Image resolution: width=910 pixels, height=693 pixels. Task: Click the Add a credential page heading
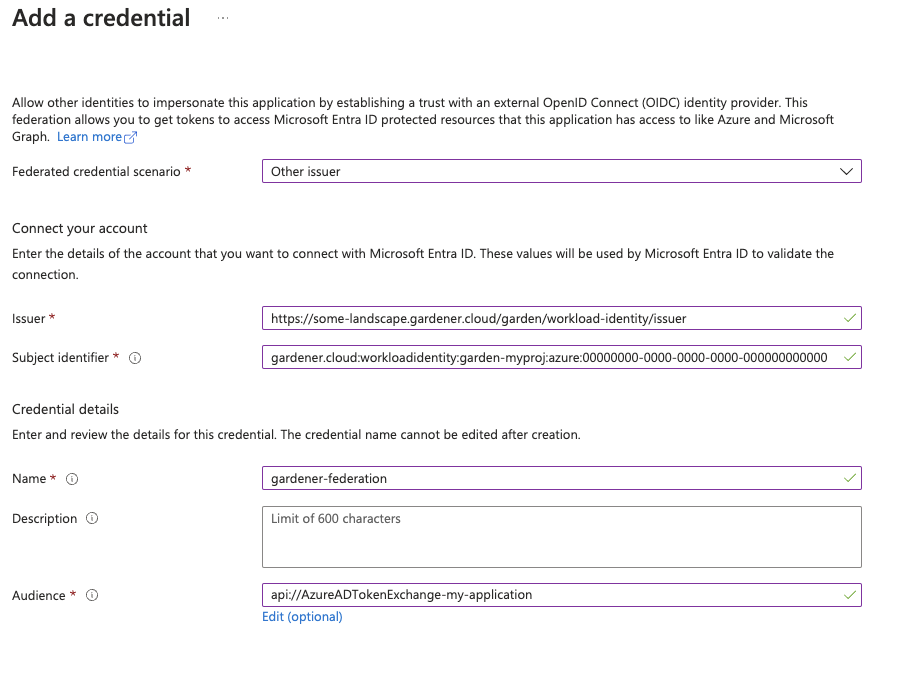click(100, 18)
